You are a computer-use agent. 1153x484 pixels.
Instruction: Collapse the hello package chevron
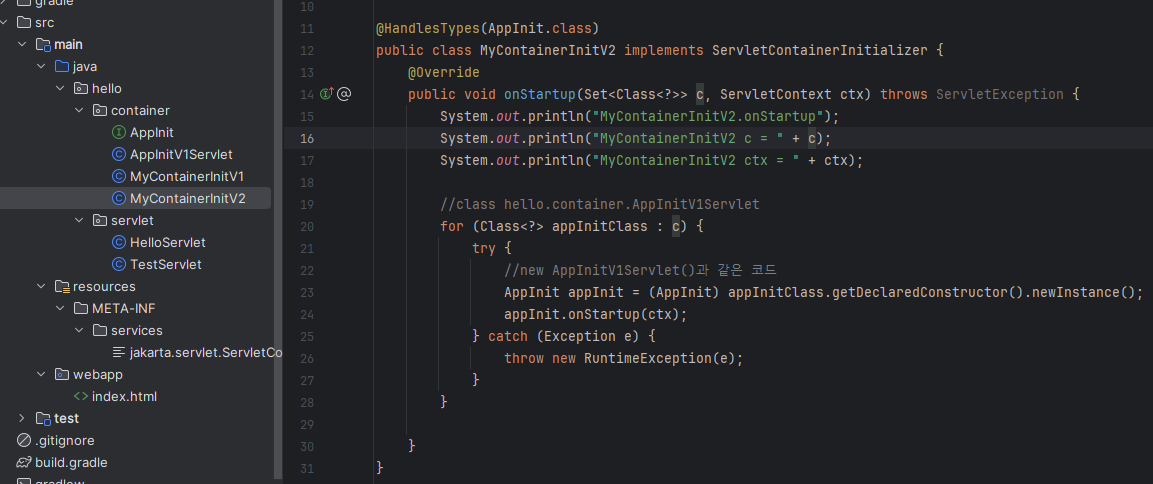pos(60,89)
